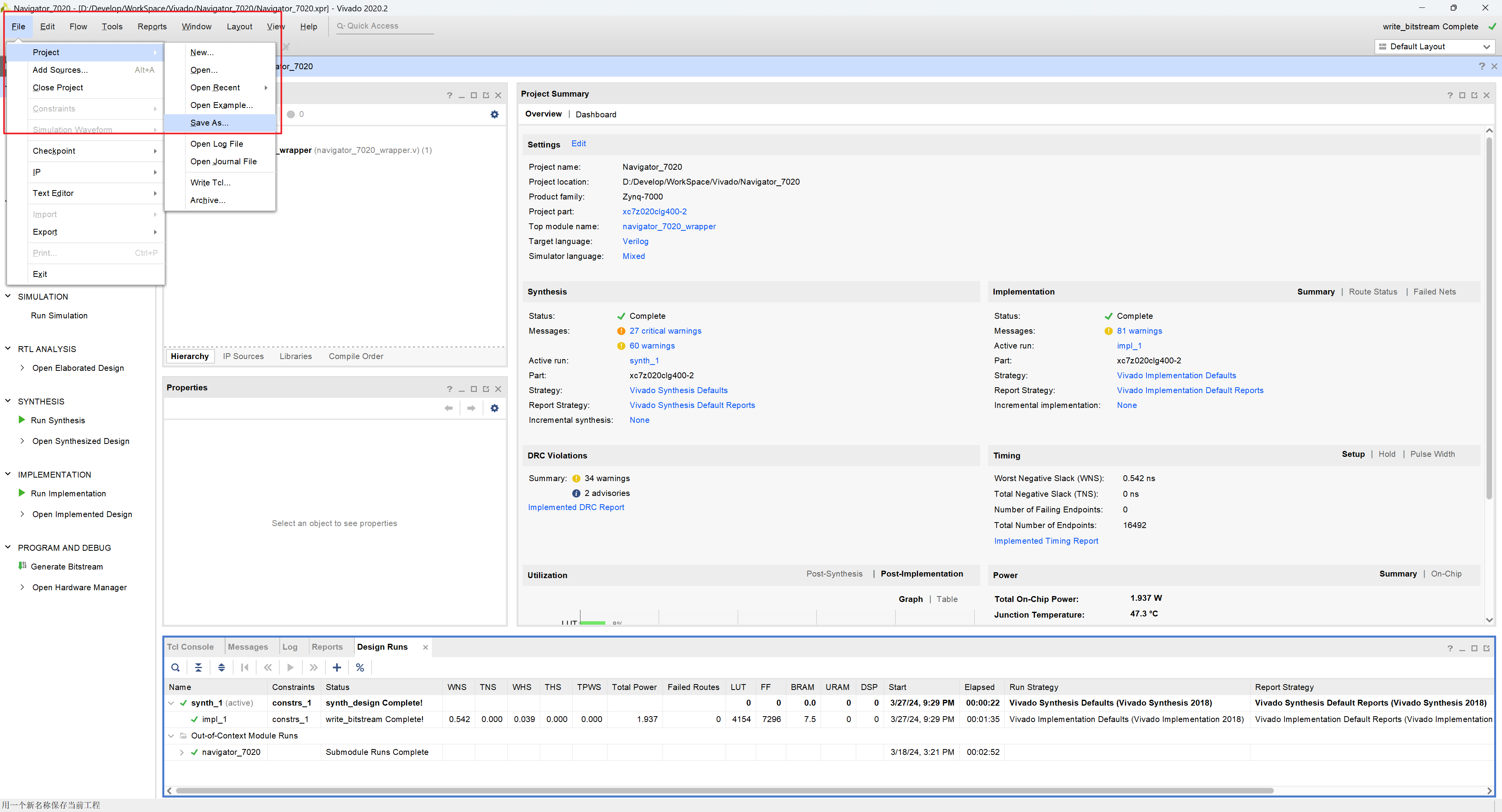The image size is (1502, 812).
Task: Select Archive... menu entry
Action: 220,200
